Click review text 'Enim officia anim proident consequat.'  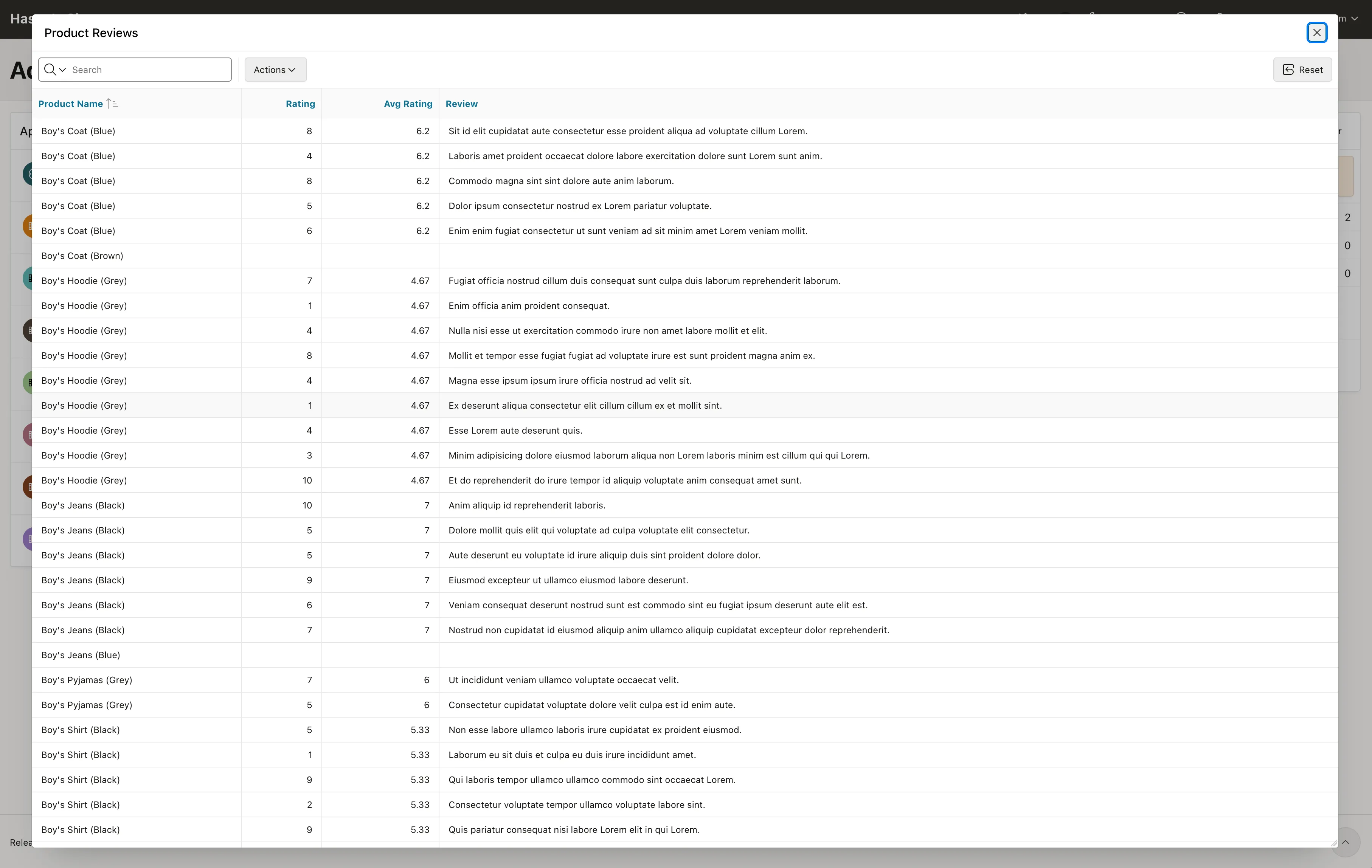click(529, 306)
